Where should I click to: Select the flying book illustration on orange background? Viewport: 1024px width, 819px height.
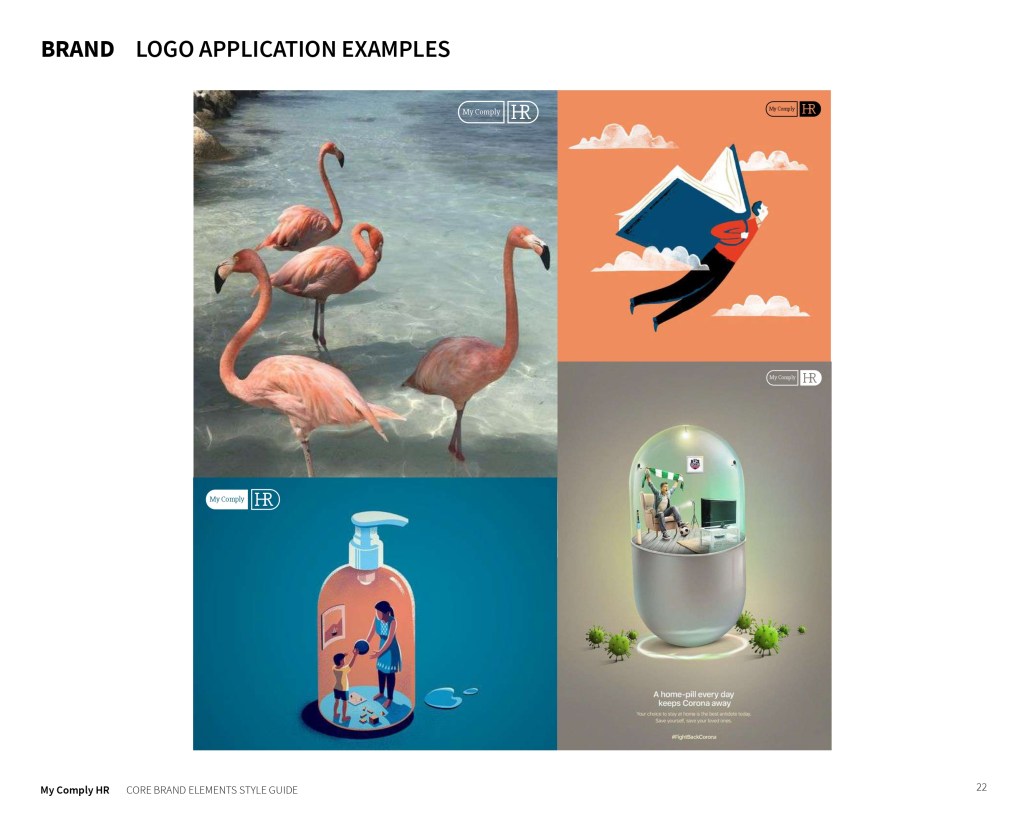tap(694, 226)
